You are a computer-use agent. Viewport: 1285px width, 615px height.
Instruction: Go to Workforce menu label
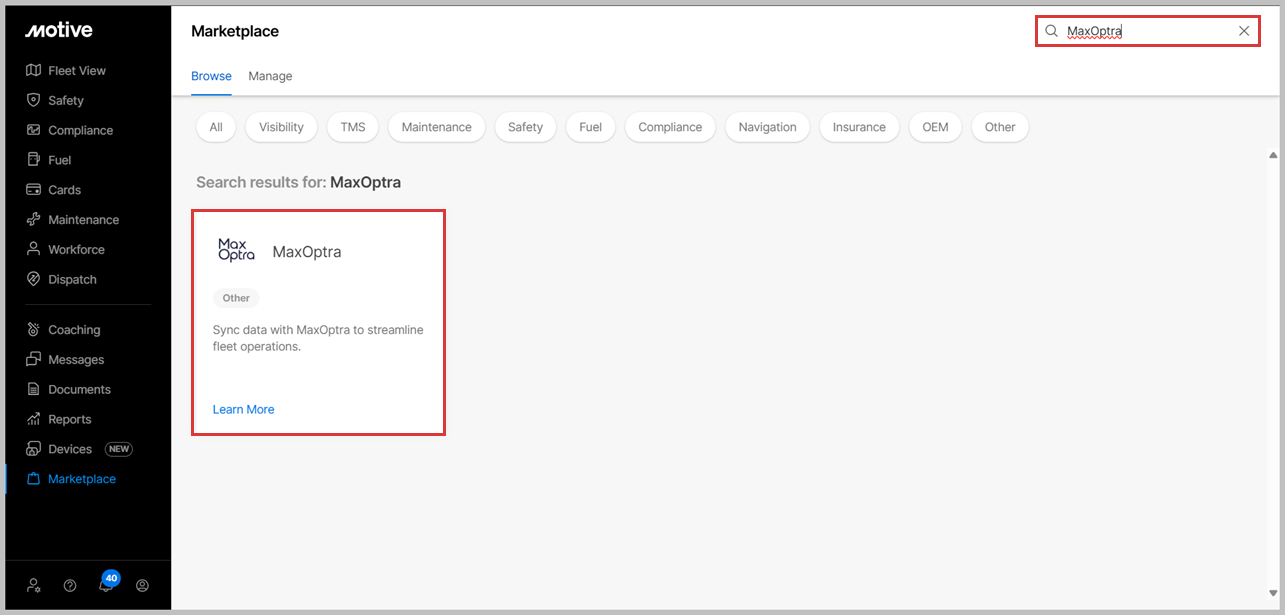tap(76, 250)
